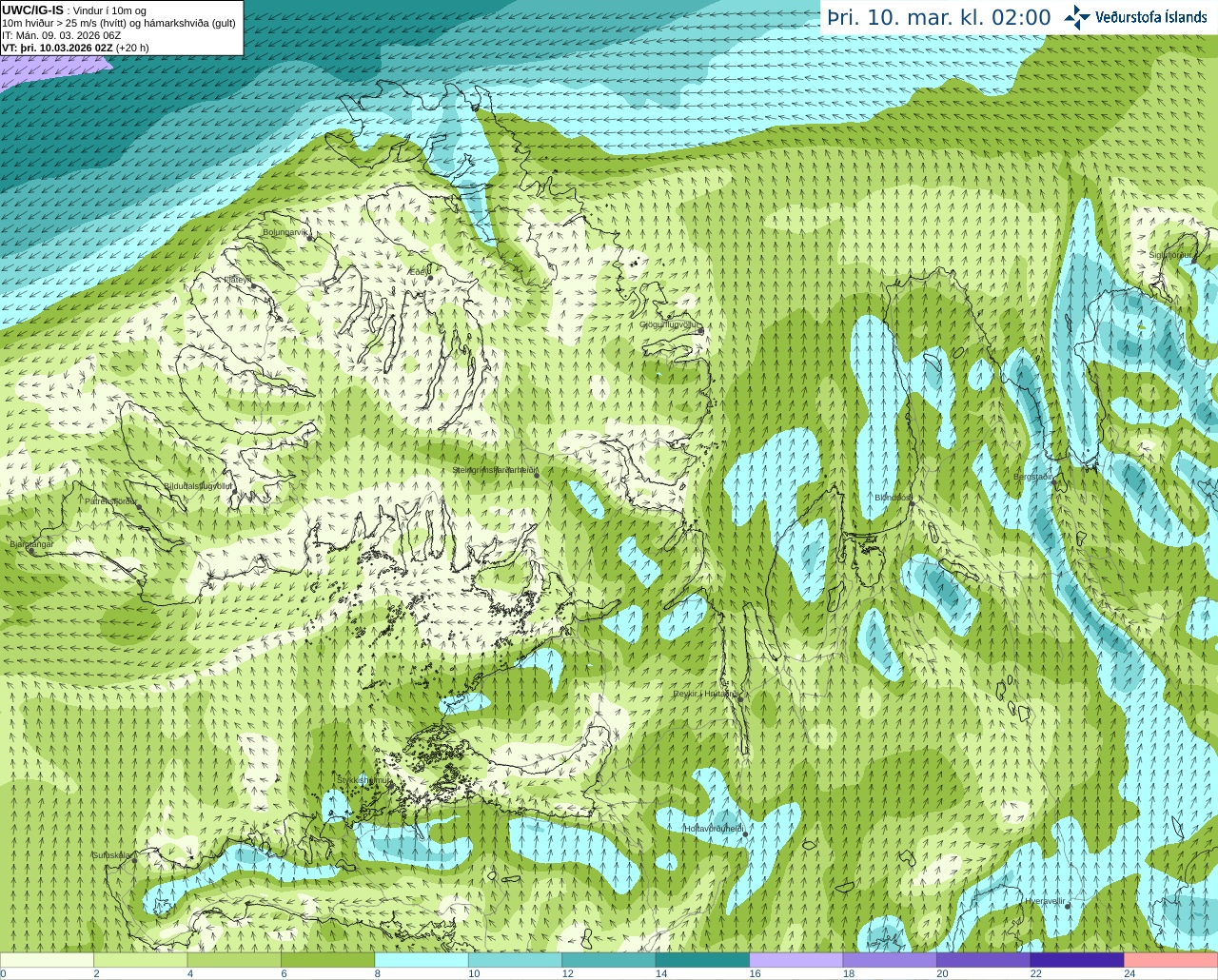Screen dimensions: 1218x980
Task: Click the Æðey station marker
Action: (x=430, y=279)
